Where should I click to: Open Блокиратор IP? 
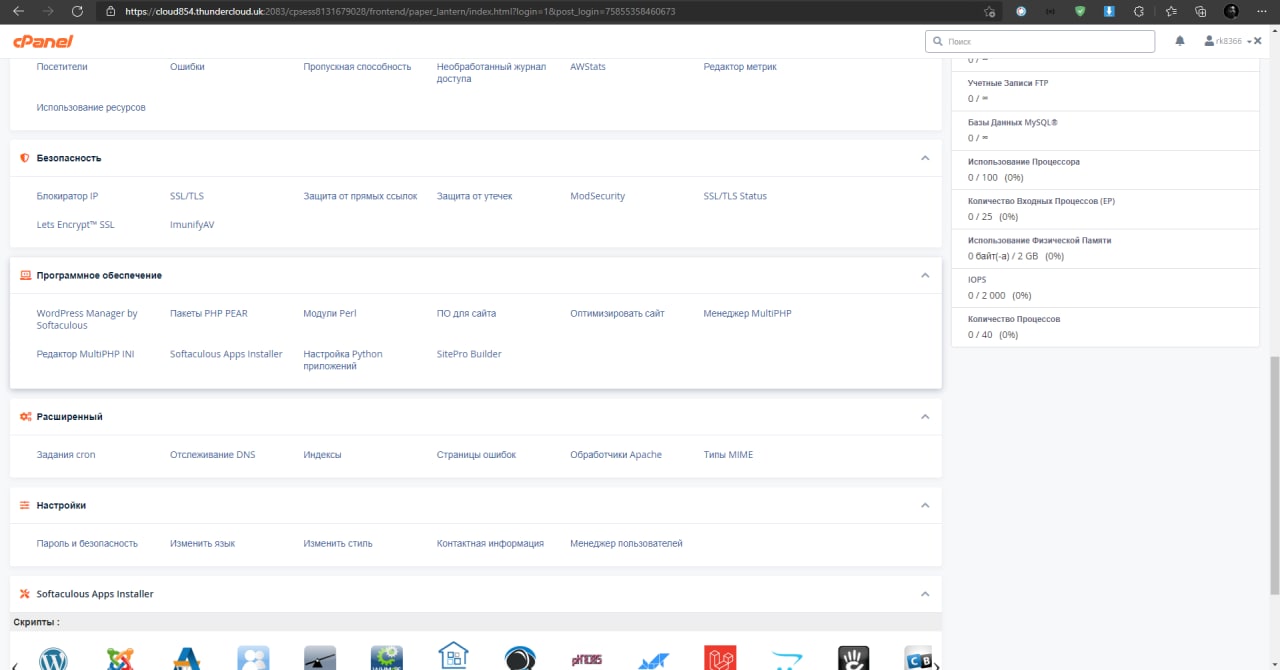point(67,196)
